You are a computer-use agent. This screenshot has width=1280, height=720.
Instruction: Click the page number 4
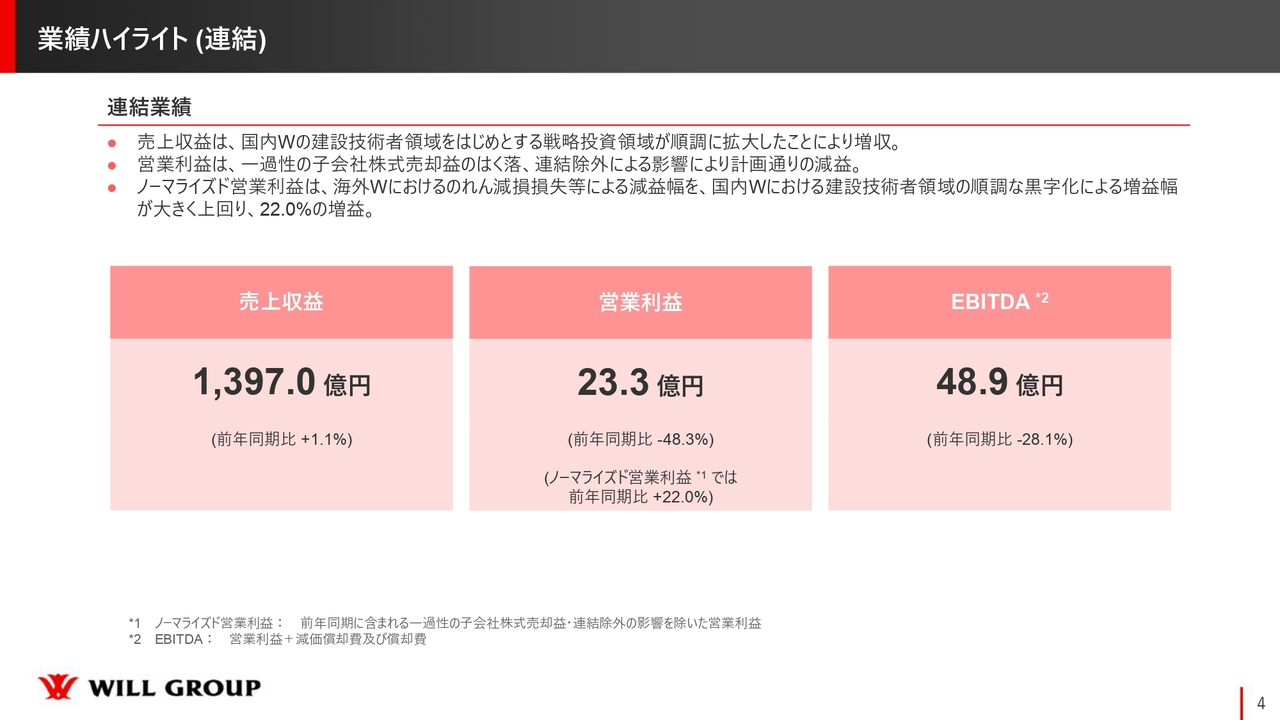[1261, 702]
